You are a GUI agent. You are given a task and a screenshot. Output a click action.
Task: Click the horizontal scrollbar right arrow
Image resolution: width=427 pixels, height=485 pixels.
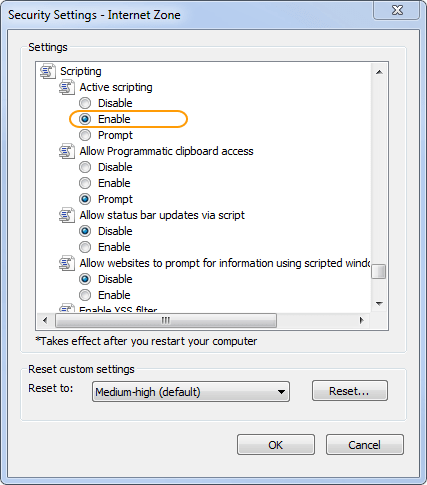click(x=362, y=320)
